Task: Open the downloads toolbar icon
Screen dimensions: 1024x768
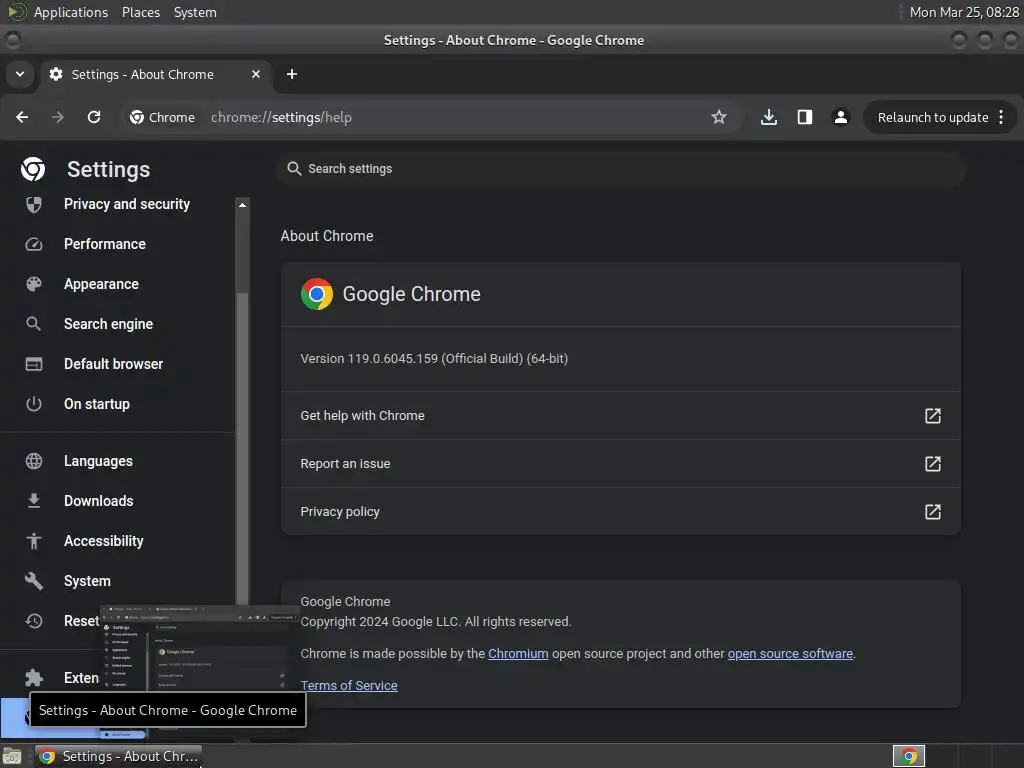Action: point(769,117)
